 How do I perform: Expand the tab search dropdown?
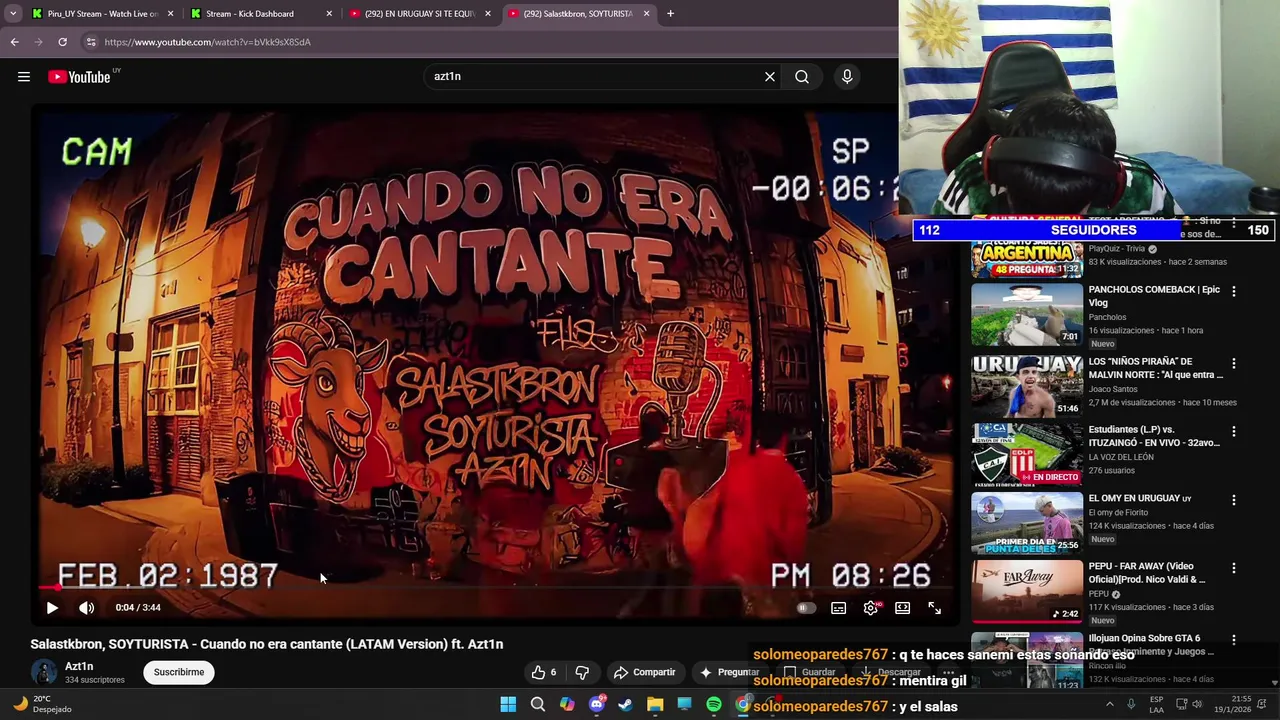[12, 14]
